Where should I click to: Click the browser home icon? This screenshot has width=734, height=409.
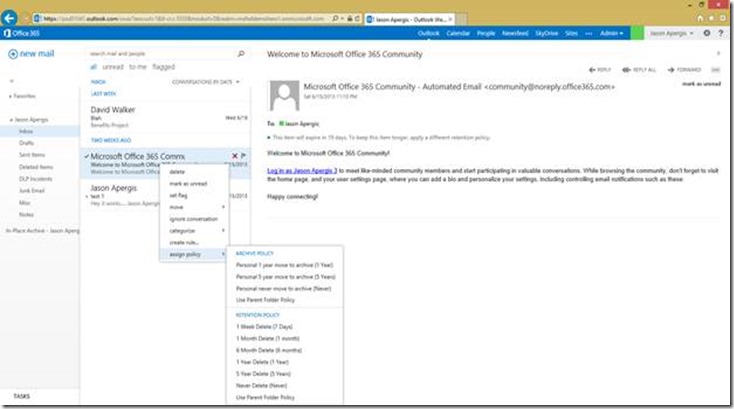700,18
